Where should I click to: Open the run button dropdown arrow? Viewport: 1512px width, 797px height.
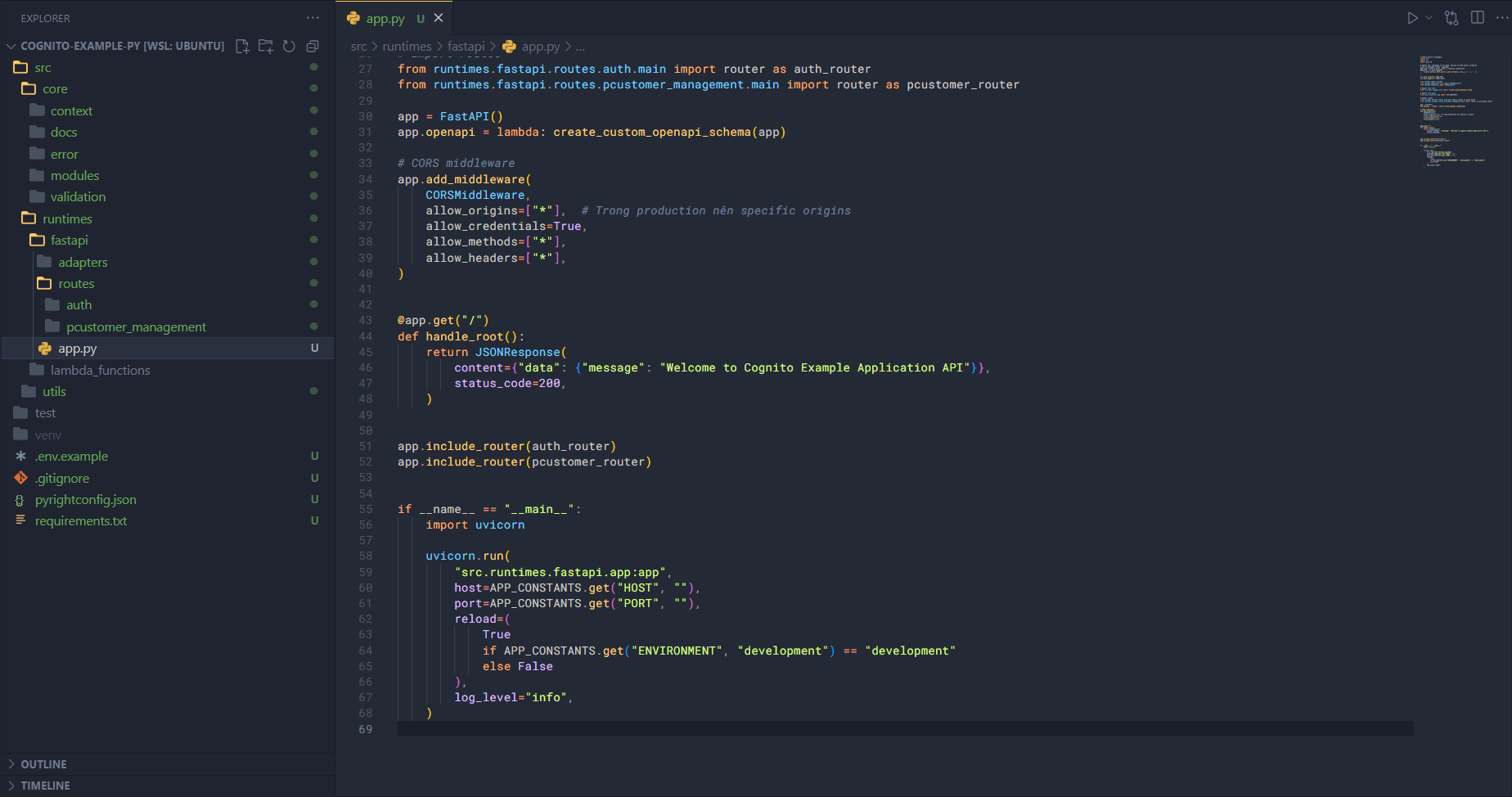click(x=1429, y=18)
